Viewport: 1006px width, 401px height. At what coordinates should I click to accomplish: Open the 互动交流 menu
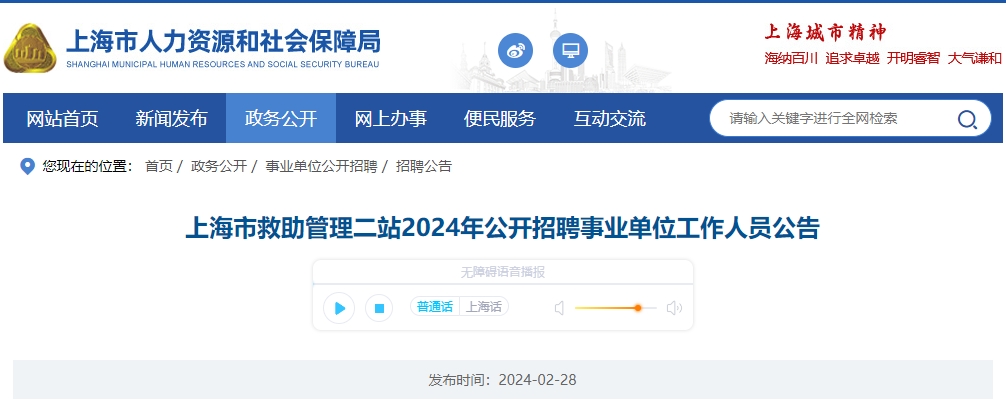[x=610, y=118]
